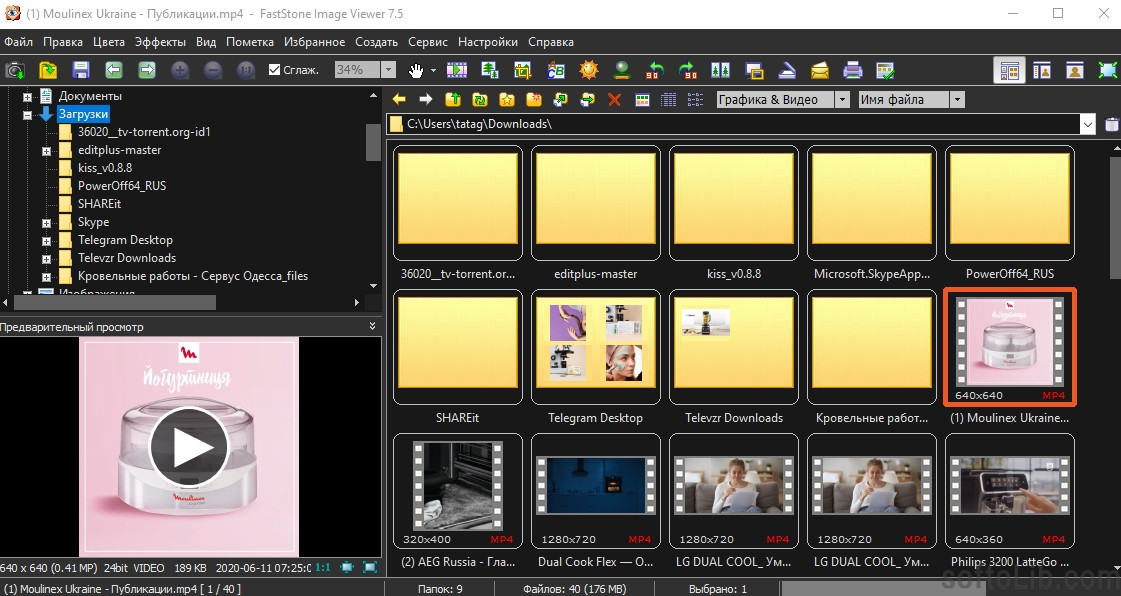Expand the Telegram Desktop tree node
This screenshot has width=1121, height=596.
coord(46,241)
